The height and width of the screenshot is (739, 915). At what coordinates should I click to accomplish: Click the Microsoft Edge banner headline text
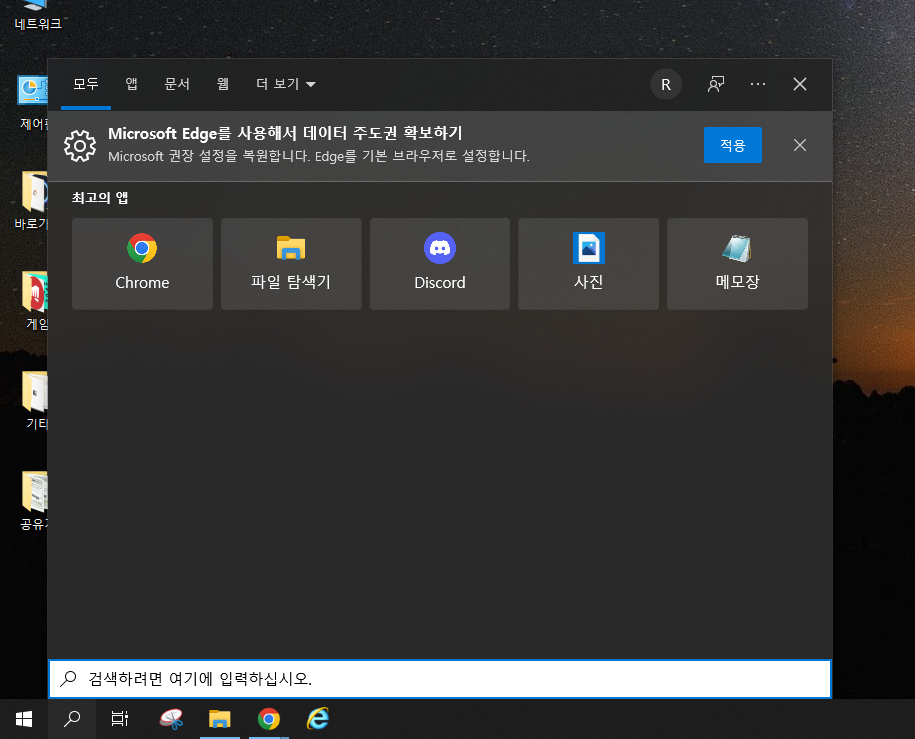(285, 134)
